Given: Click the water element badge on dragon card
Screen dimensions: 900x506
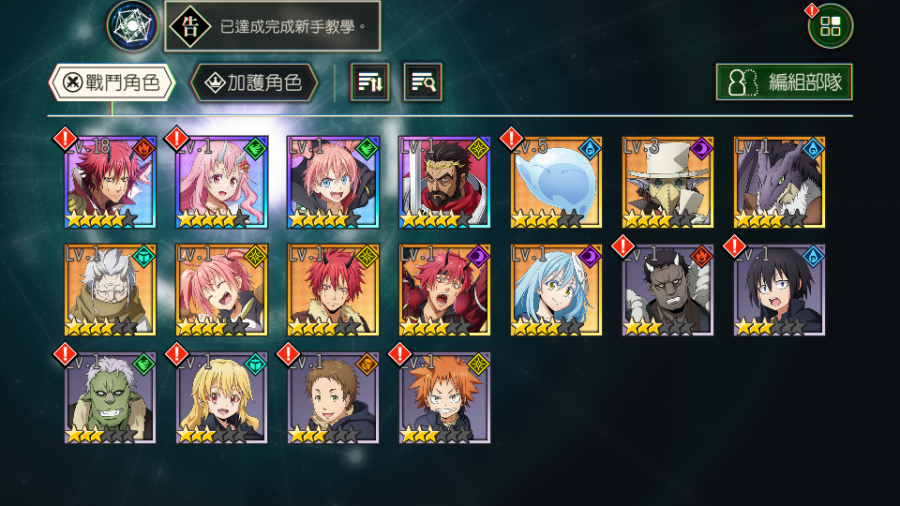Looking at the screenshot, I should (x=813, y=149).
